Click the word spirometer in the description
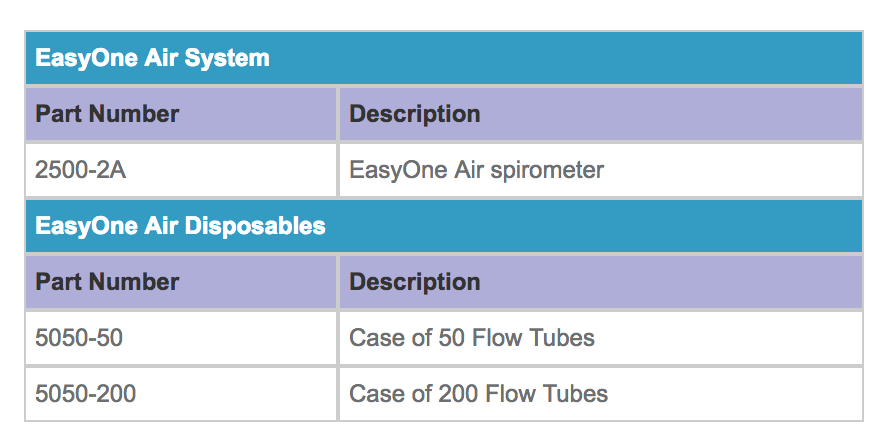 pyautogui.click(x=547, y=171)
